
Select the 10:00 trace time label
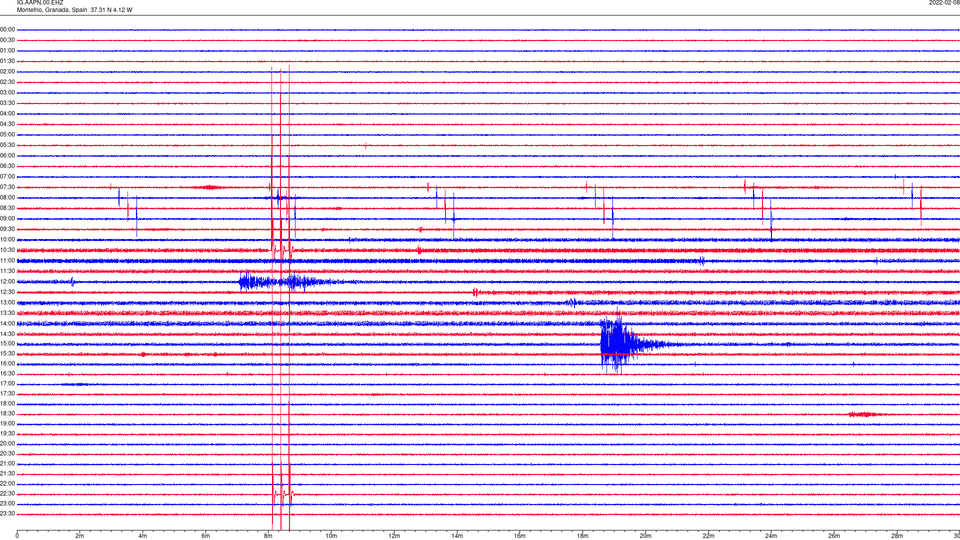[7, 239]
